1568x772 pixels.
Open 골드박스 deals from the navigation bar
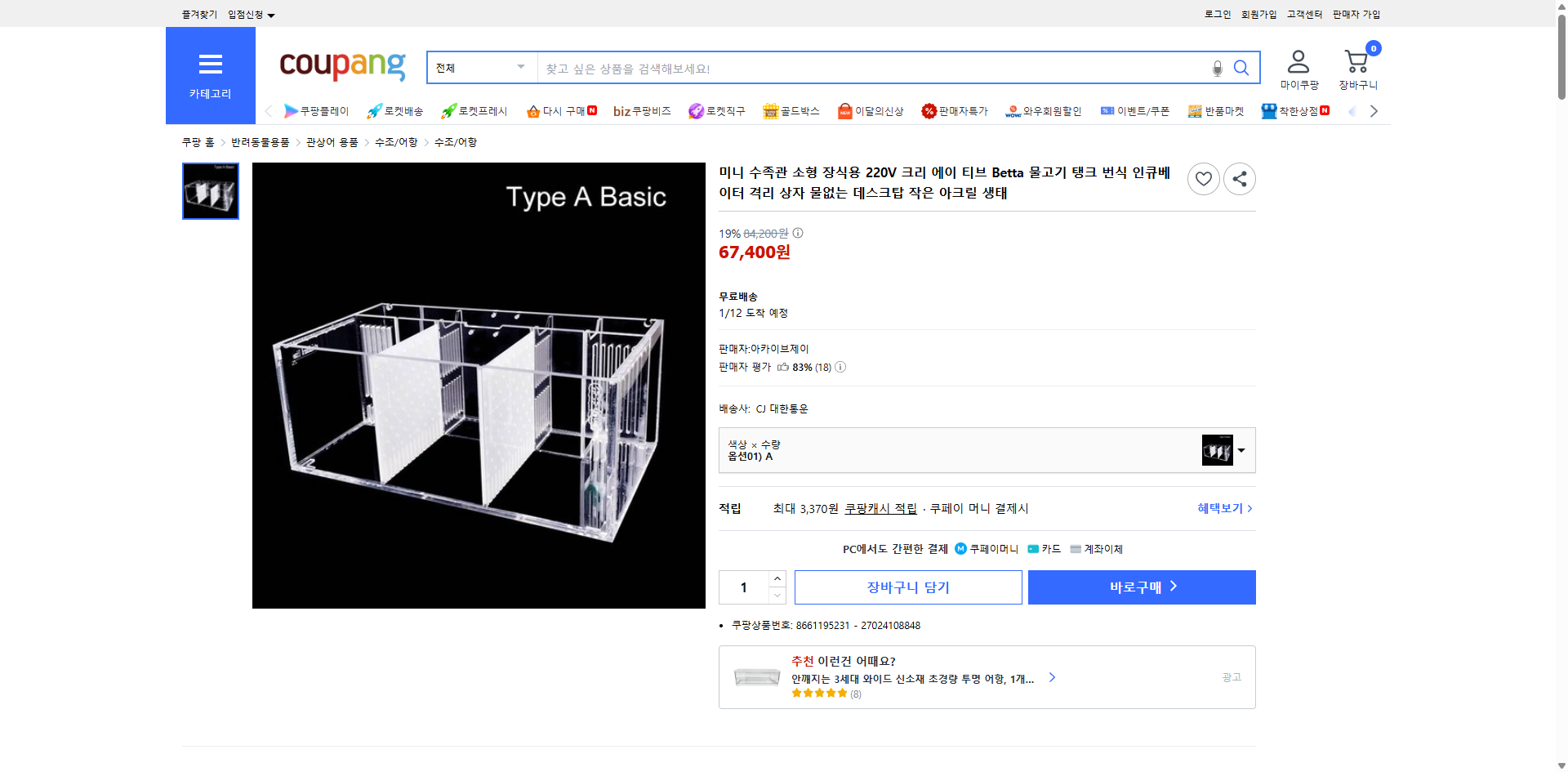[x=791, y=110]
